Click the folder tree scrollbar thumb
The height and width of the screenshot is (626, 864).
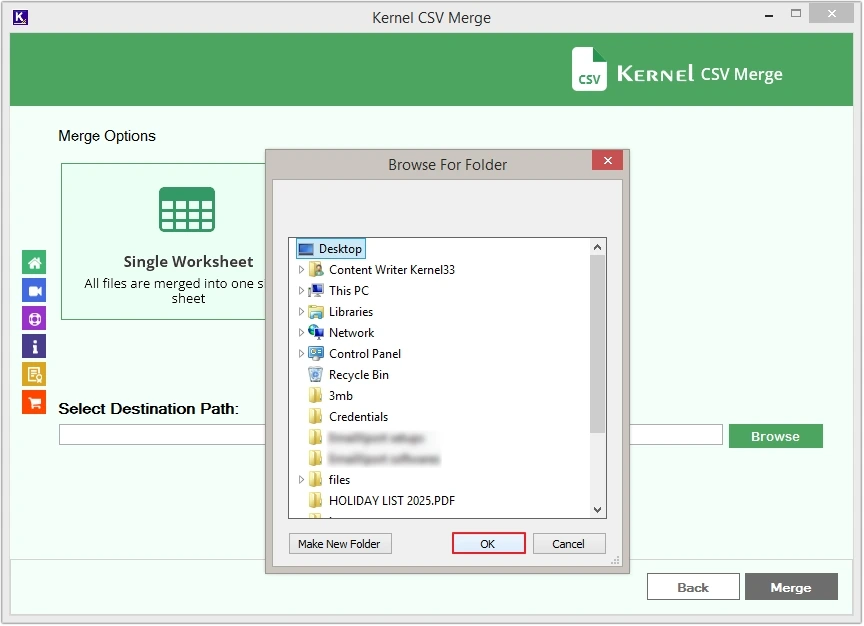coord(597,344)
